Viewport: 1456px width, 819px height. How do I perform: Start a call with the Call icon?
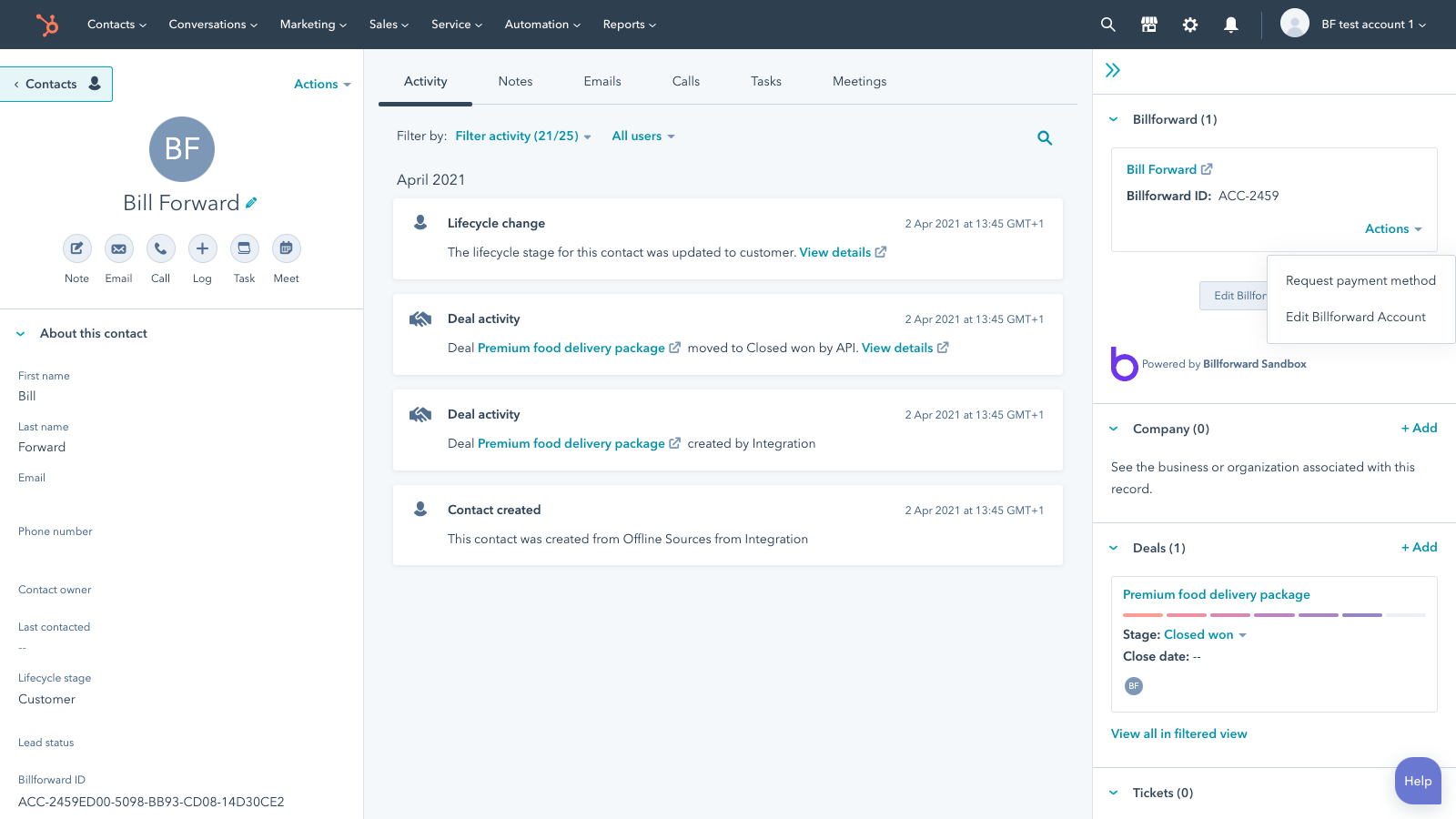160,248
